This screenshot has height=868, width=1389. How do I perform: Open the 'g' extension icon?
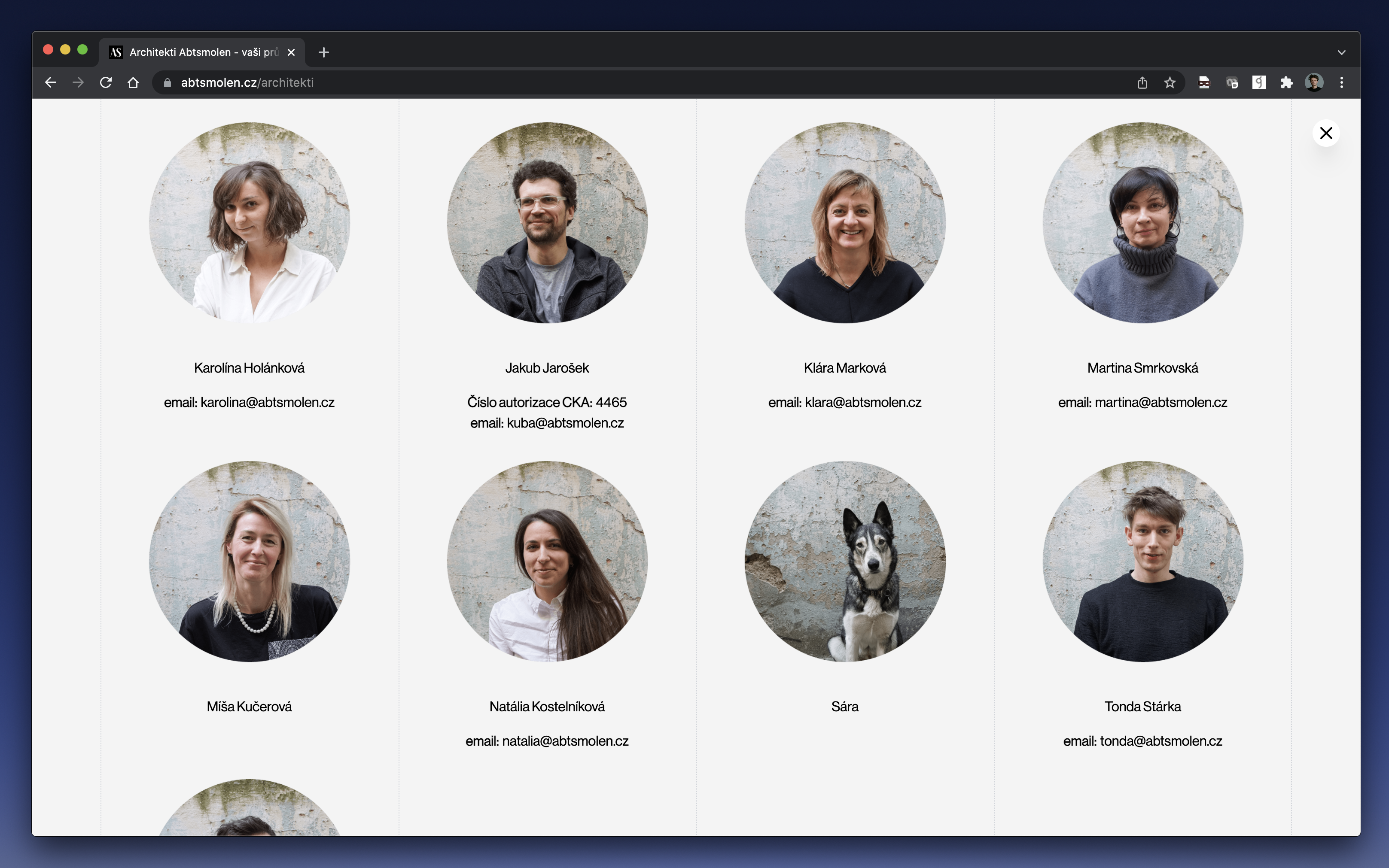pos(1259,83)
